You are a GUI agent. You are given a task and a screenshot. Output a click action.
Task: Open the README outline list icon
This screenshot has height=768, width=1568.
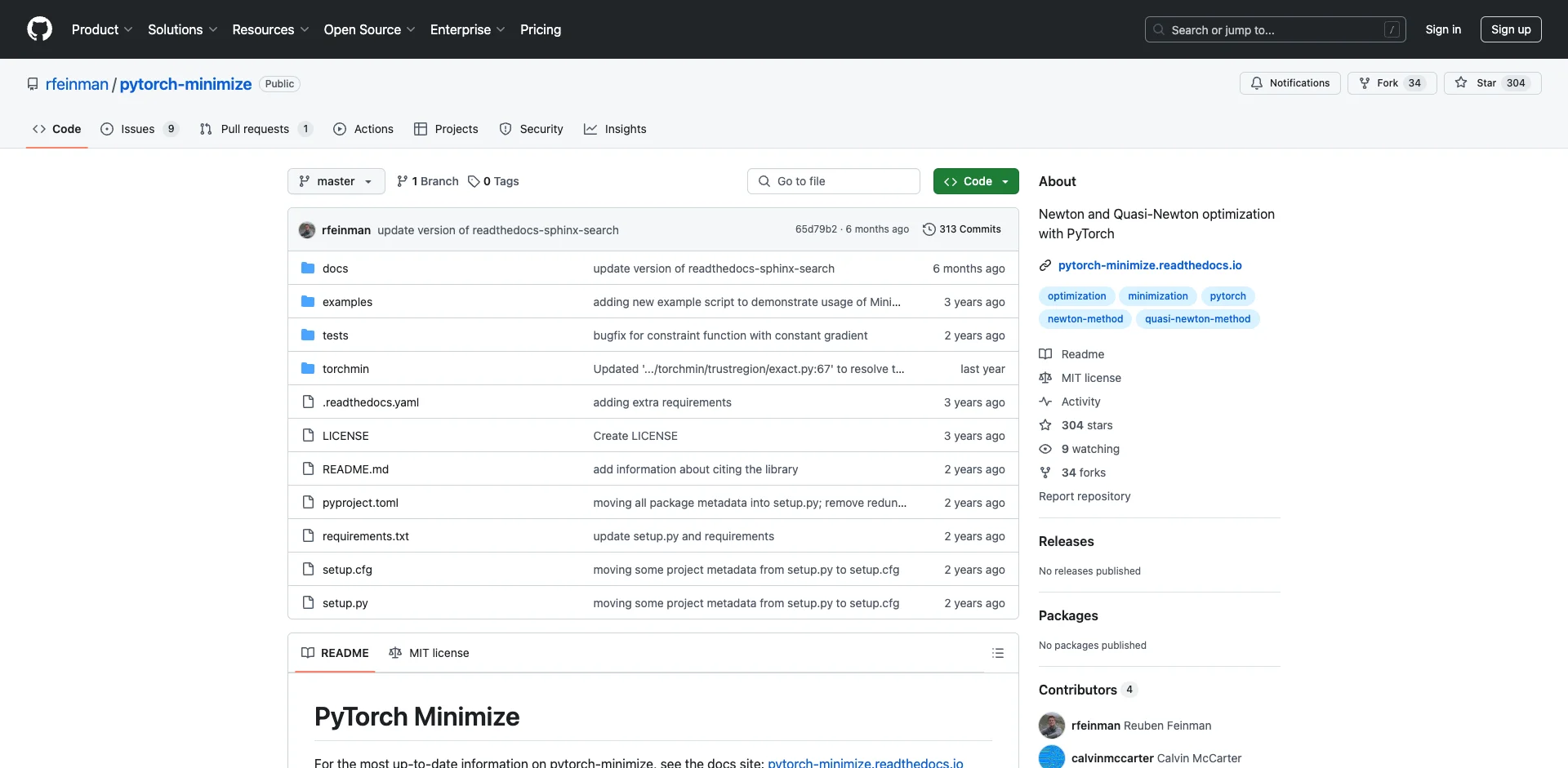(x=998, y=653)
